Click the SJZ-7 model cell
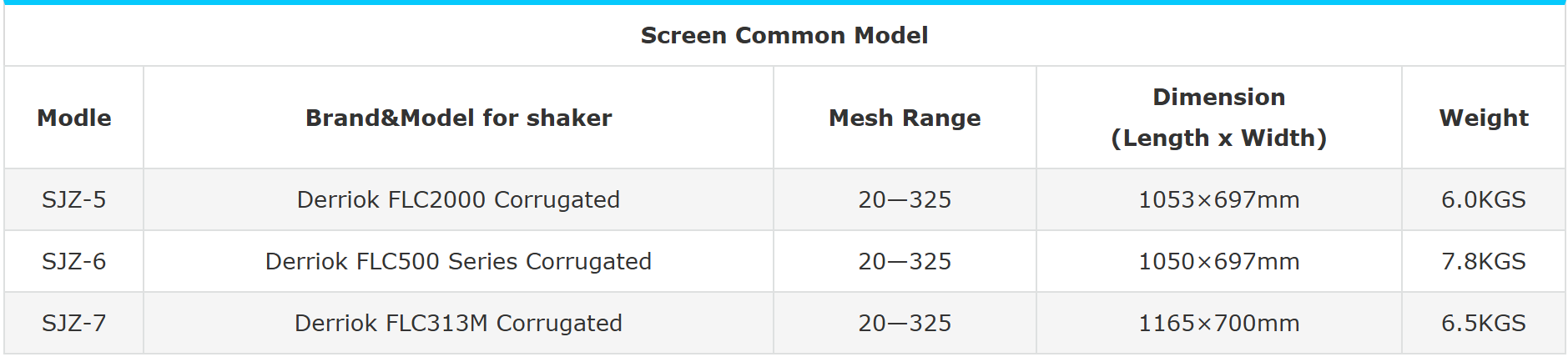 coord(73,323)
